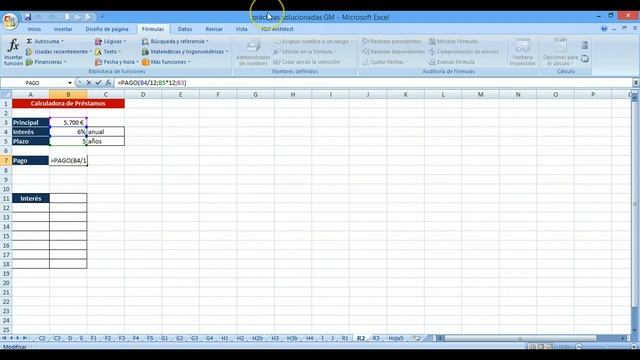Open the Administrador de nombres
This screenshot has width=640, height=360.
pos(253,52)
